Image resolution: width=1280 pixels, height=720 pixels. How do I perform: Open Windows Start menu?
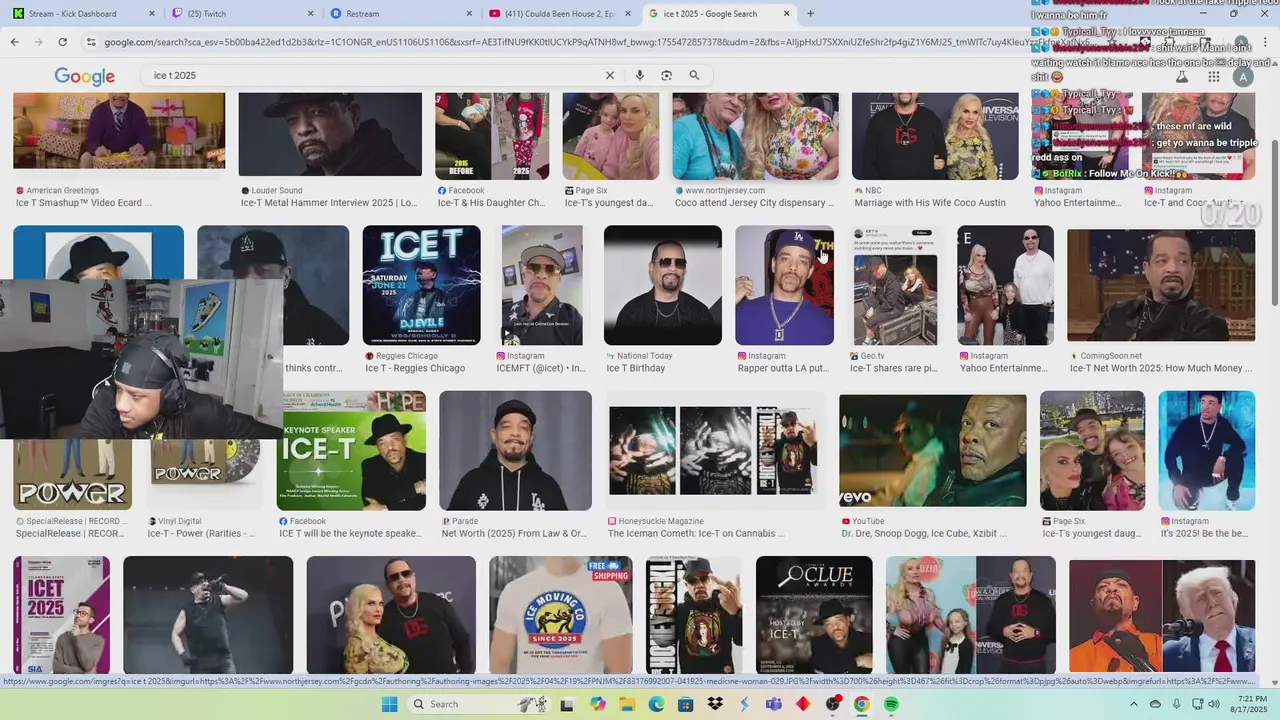point(390,704)
